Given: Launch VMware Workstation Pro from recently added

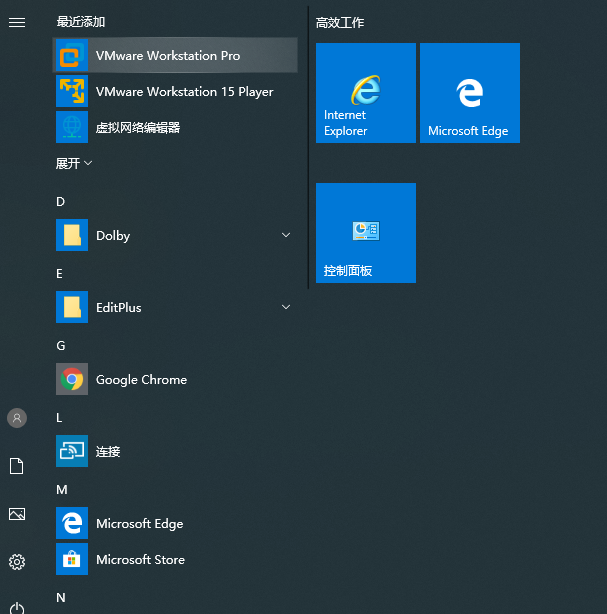Looking at the screenshot, I should point(175,55).
